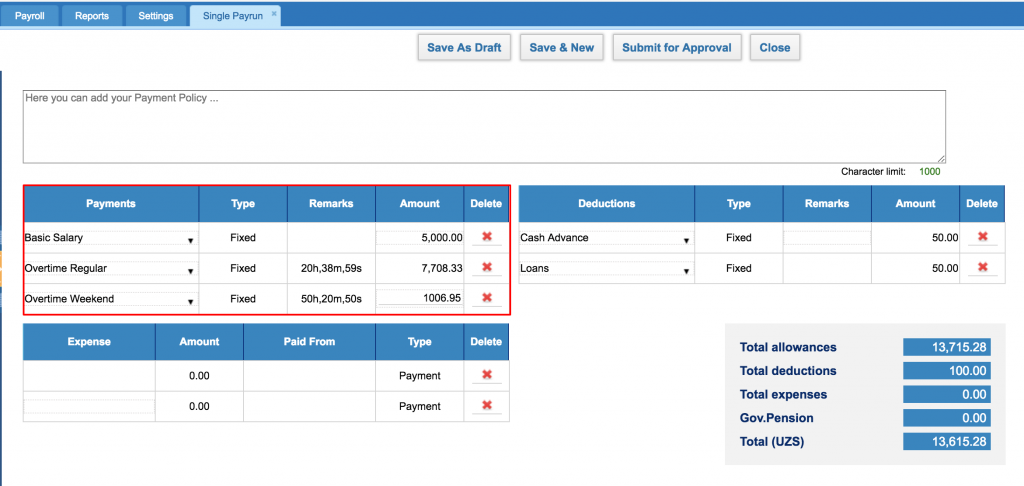Delete the Cash Advance deduction row

point(982,236)
